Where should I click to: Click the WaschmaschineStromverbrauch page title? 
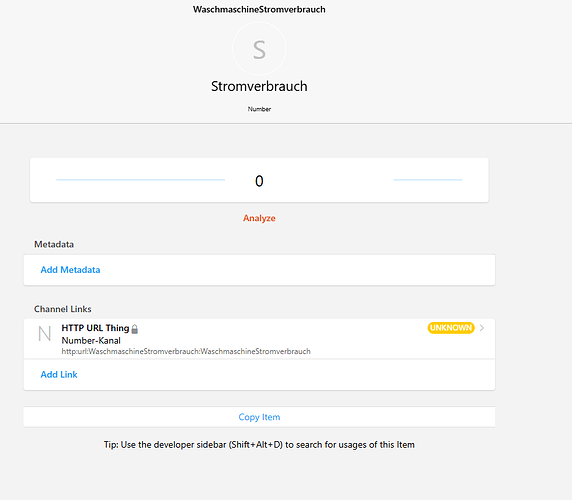[259, 9]
